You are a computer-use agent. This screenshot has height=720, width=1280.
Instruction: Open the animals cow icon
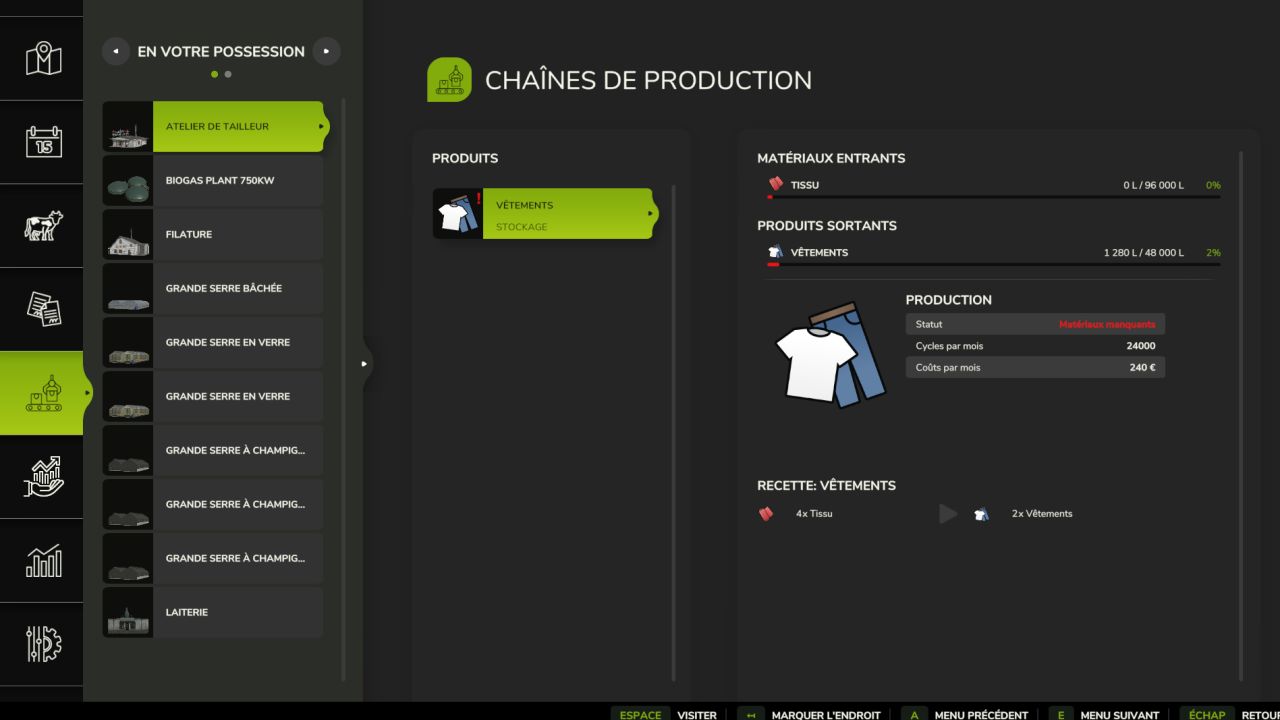tap(43, 225)
